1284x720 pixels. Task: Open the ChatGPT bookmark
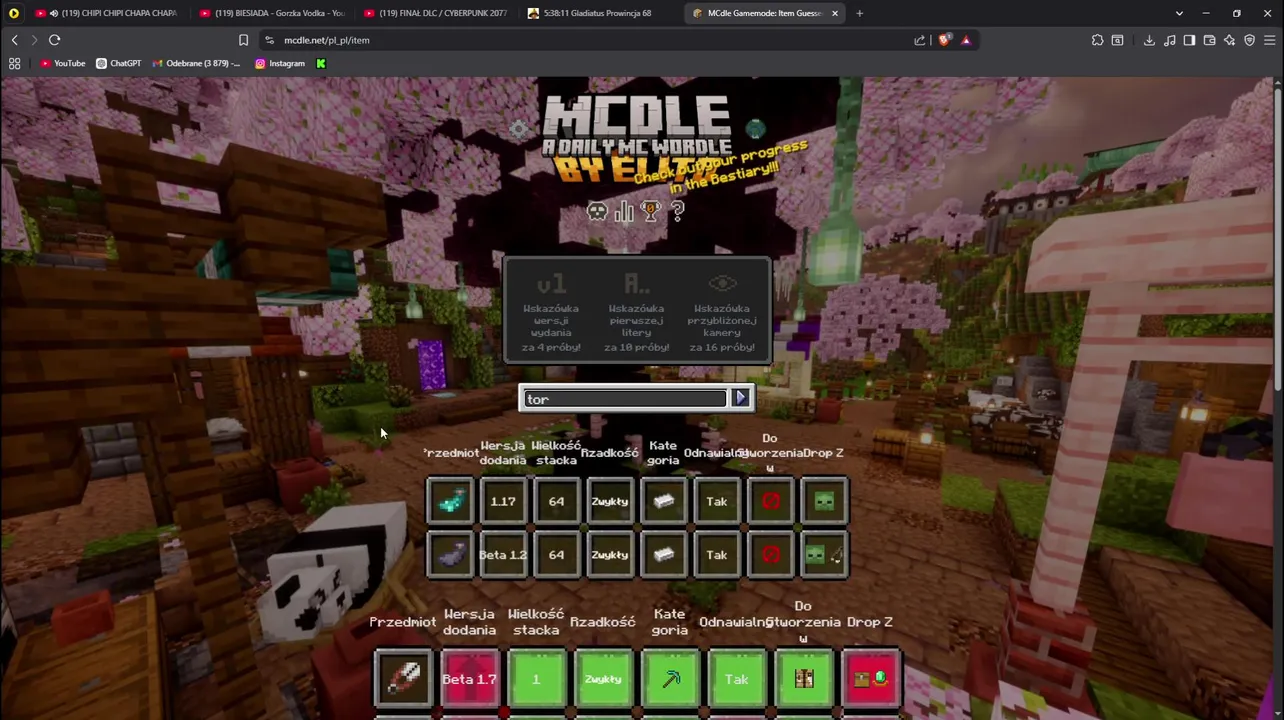(x=118, y=63)
